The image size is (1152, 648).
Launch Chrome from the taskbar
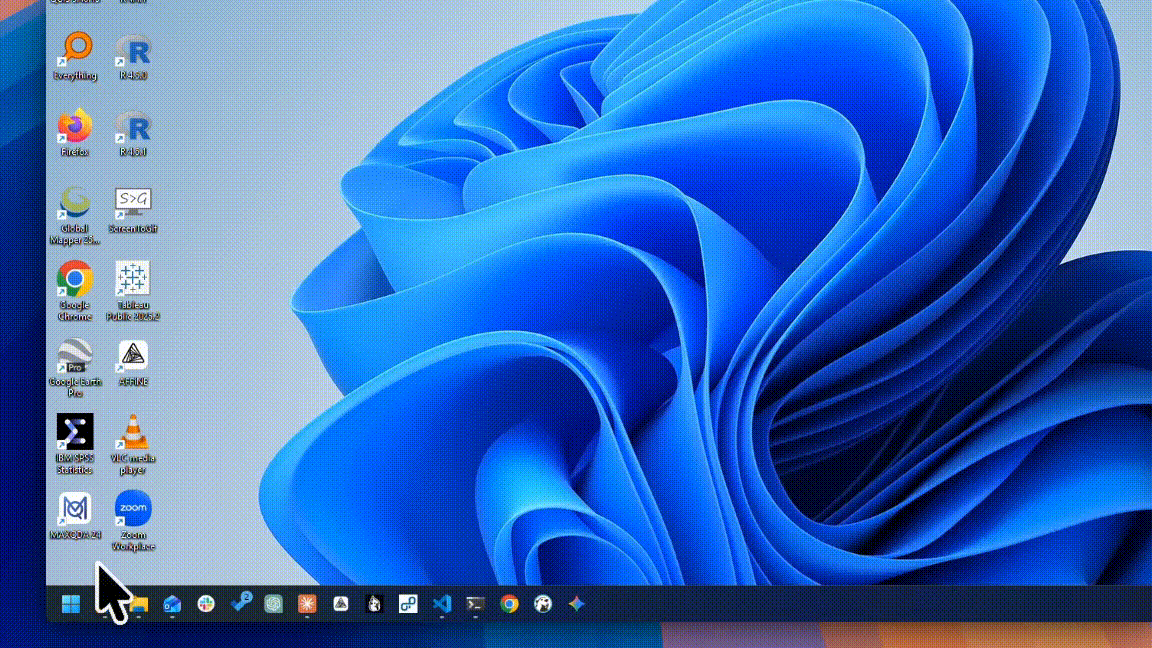pyautogui.click(x=508, y=603)
